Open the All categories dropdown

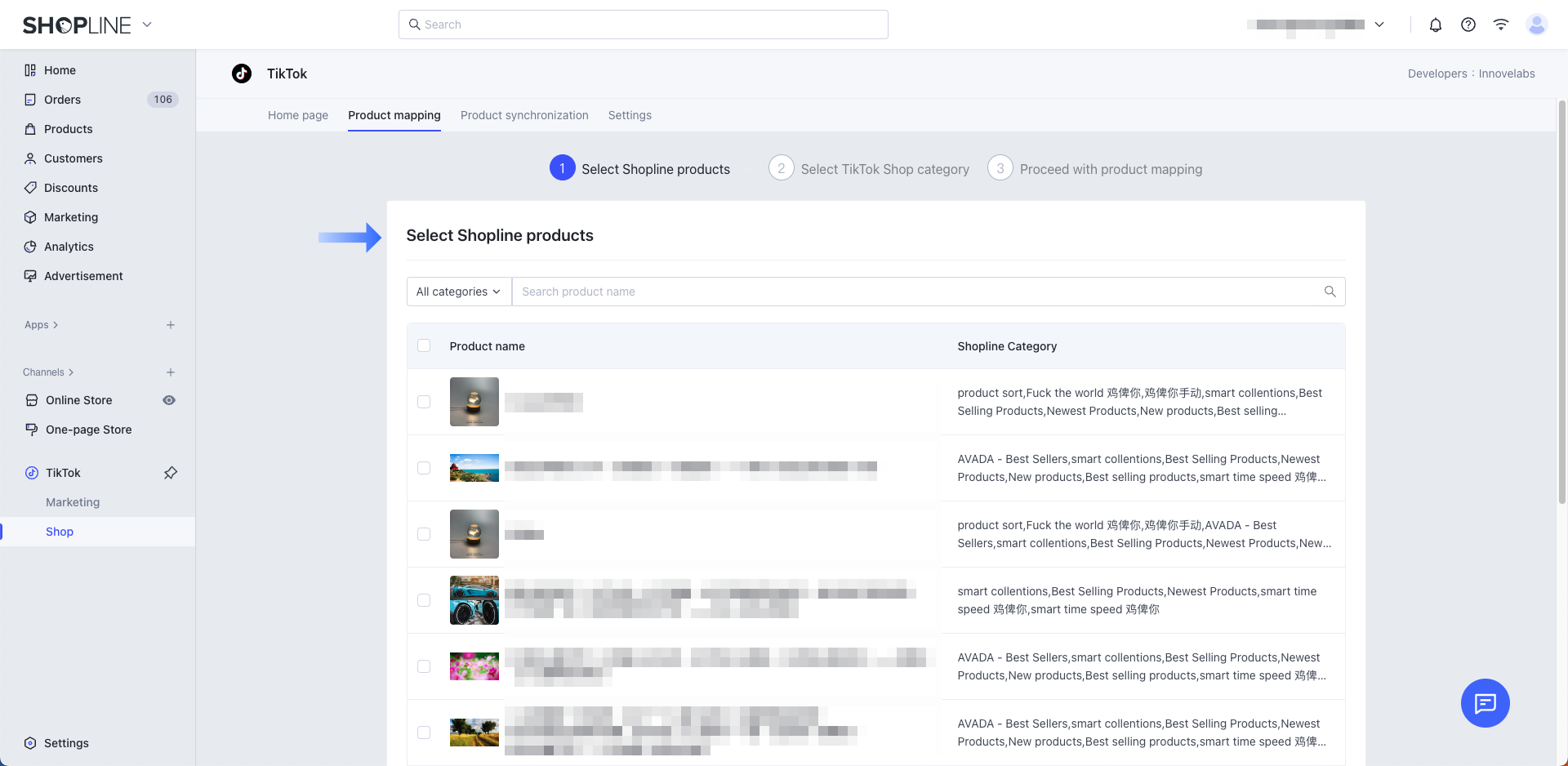click(458, 292)
